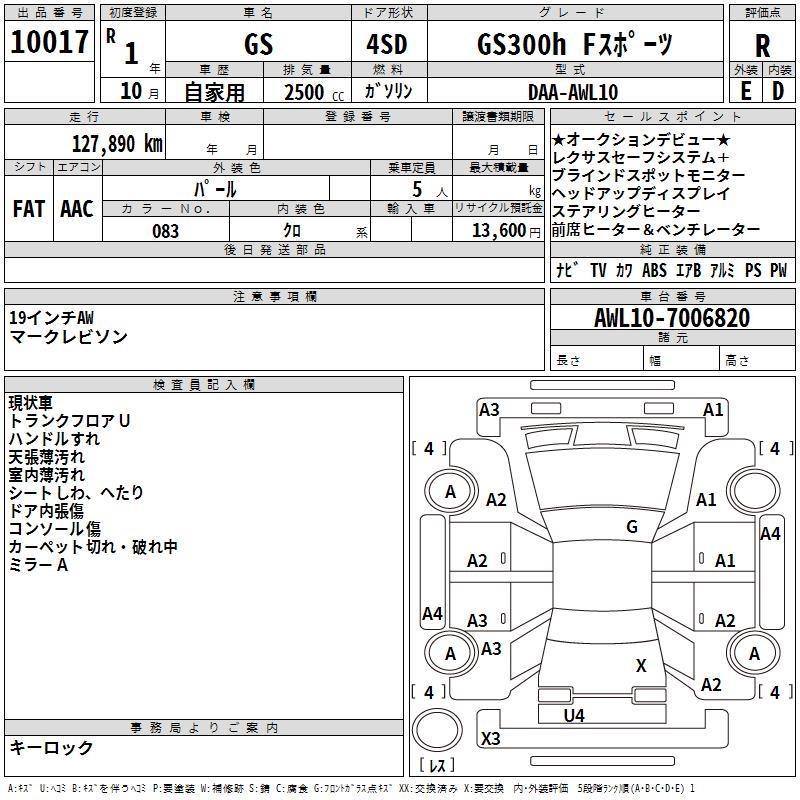Image resolution: width=800 pixels, height=800 pixels.
Task: Click inspector note カーペット切れ・破れ中
Action: (93, 547)
